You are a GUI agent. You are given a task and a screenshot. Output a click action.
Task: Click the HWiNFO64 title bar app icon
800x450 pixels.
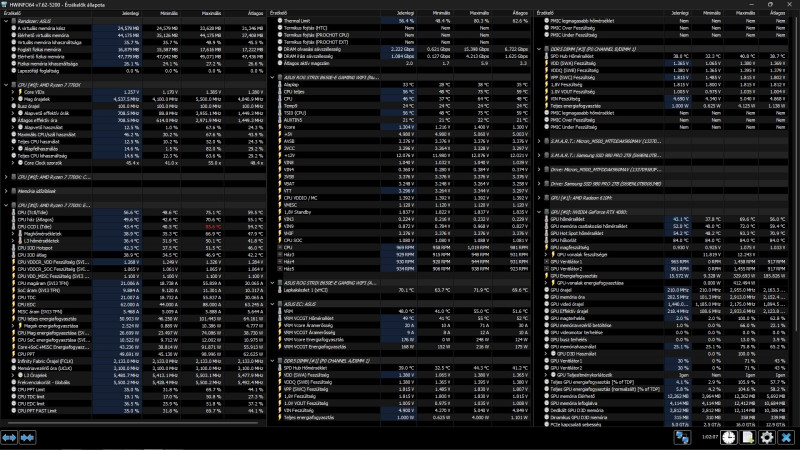[4, 4]
